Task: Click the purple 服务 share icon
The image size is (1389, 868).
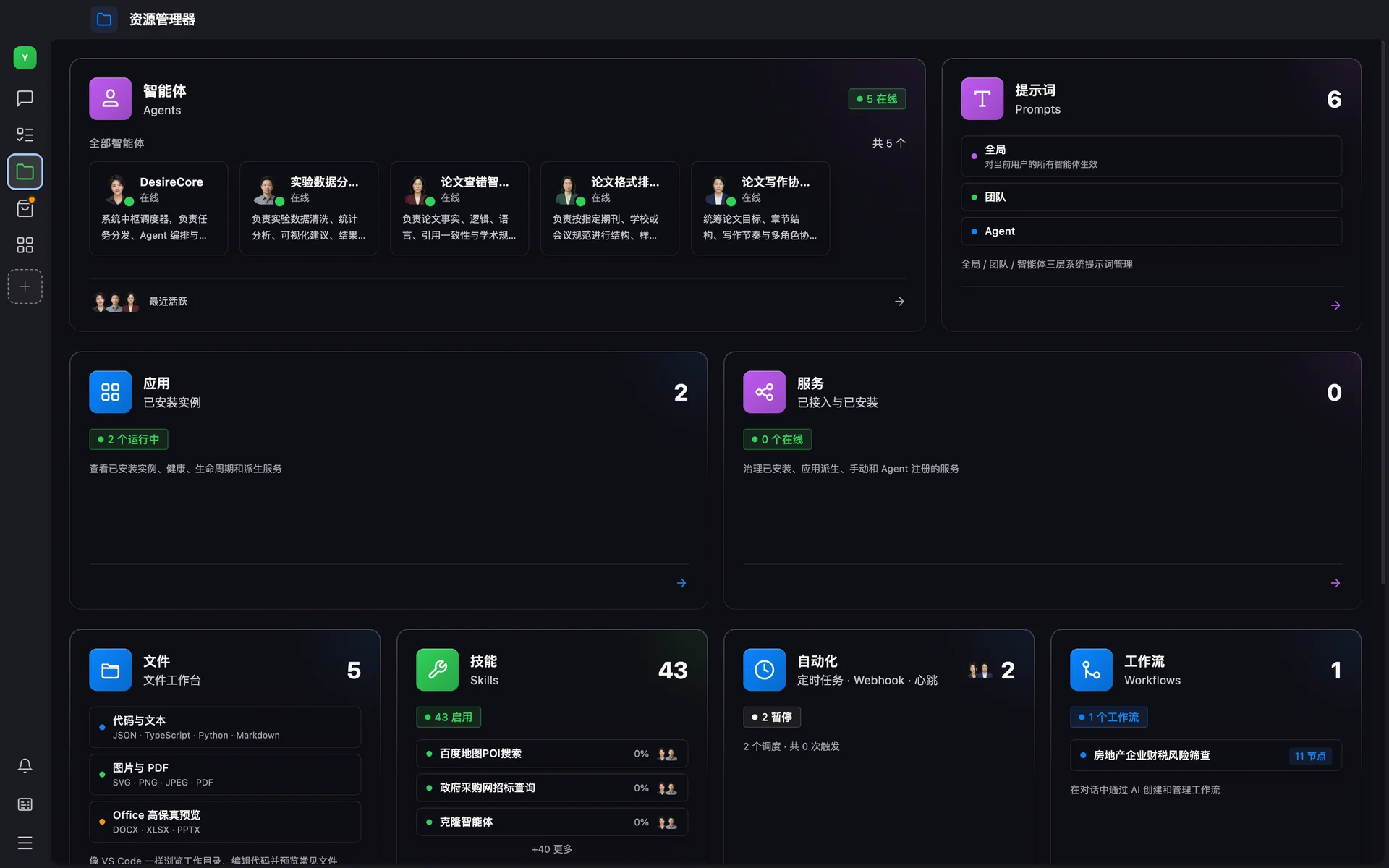Action: pos(764,392)
